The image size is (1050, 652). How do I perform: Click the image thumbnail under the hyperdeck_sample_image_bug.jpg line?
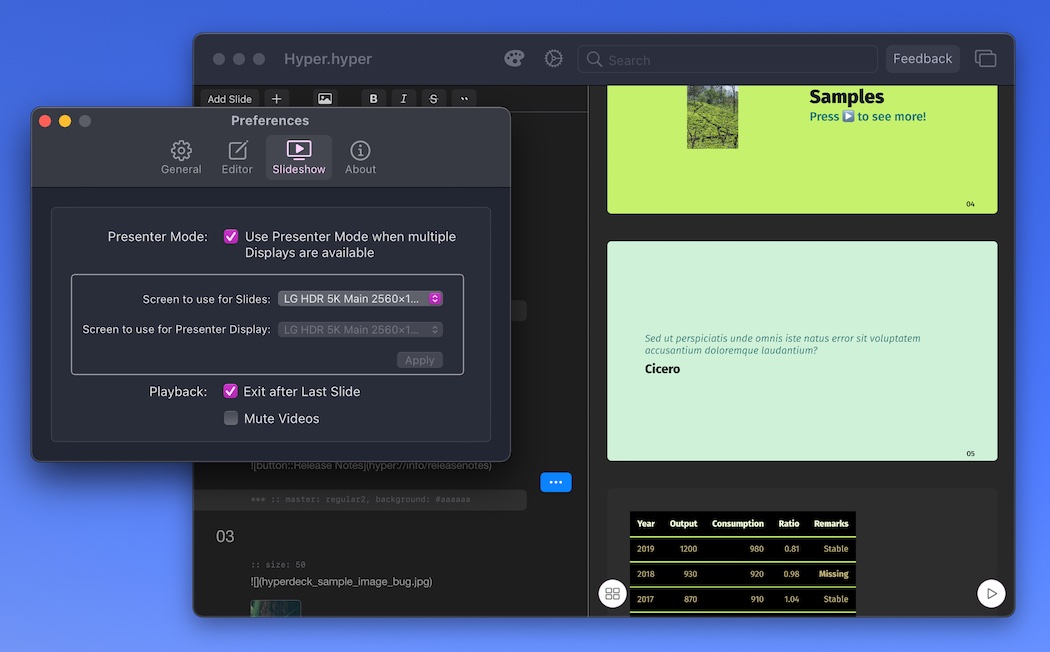(x=276, y=608)
